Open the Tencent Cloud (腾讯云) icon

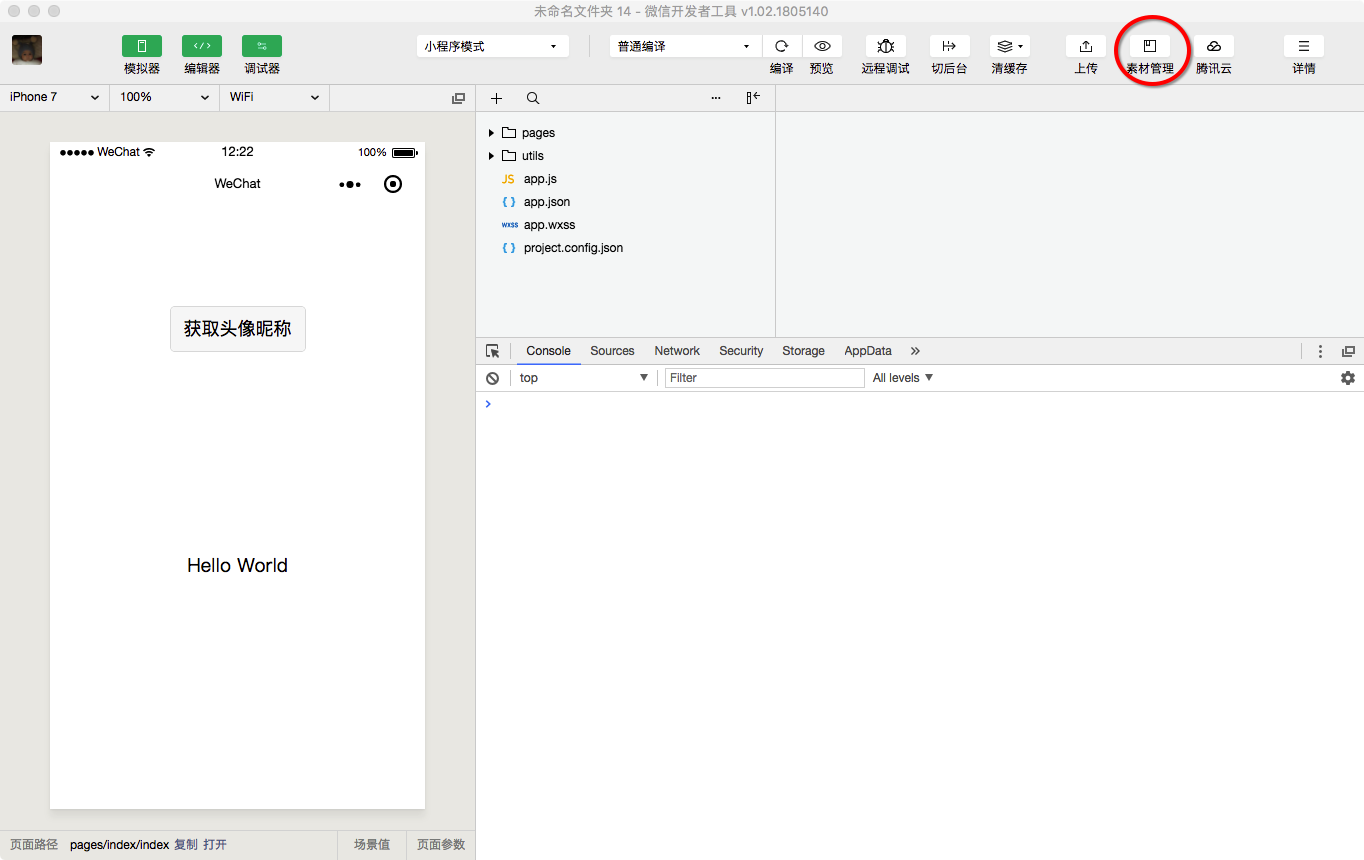[1213, 47]
